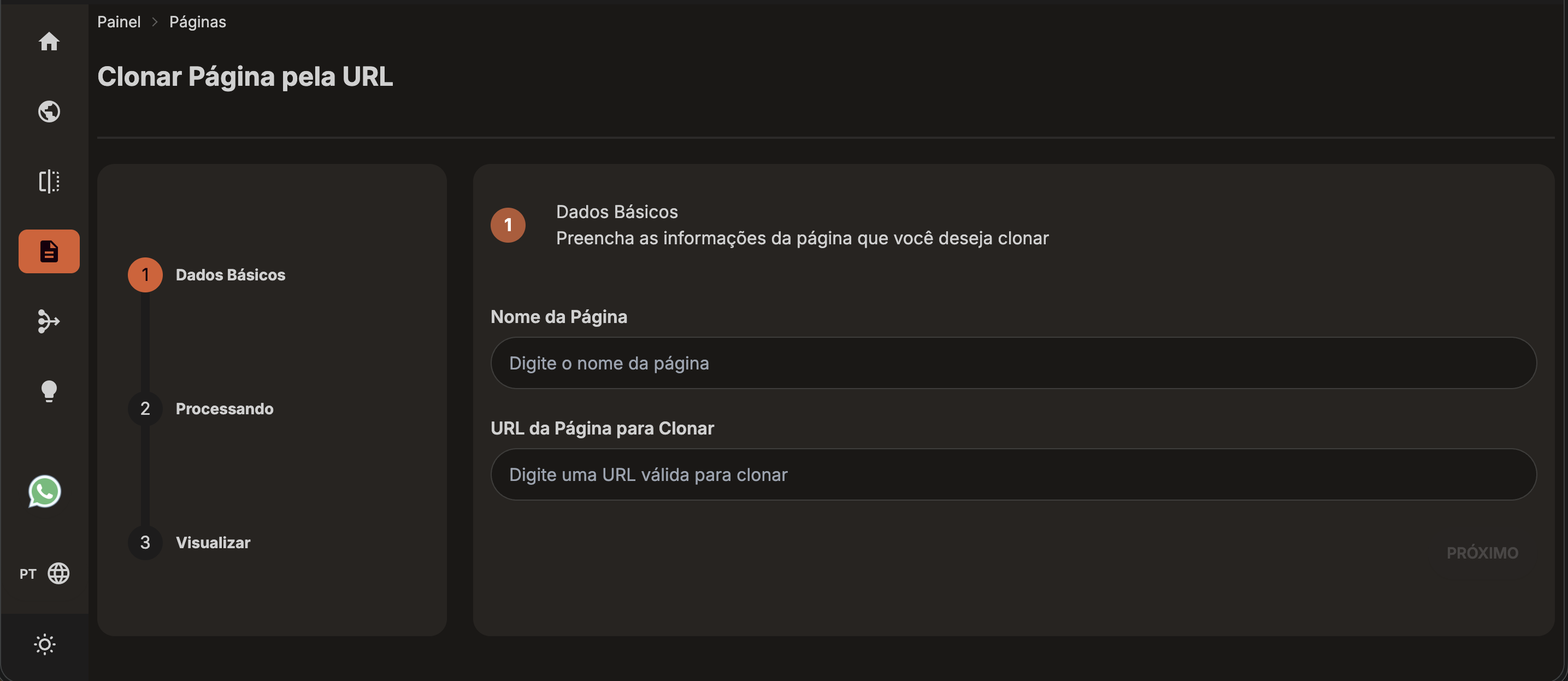Switch language by clicking PT

(27, 573)
